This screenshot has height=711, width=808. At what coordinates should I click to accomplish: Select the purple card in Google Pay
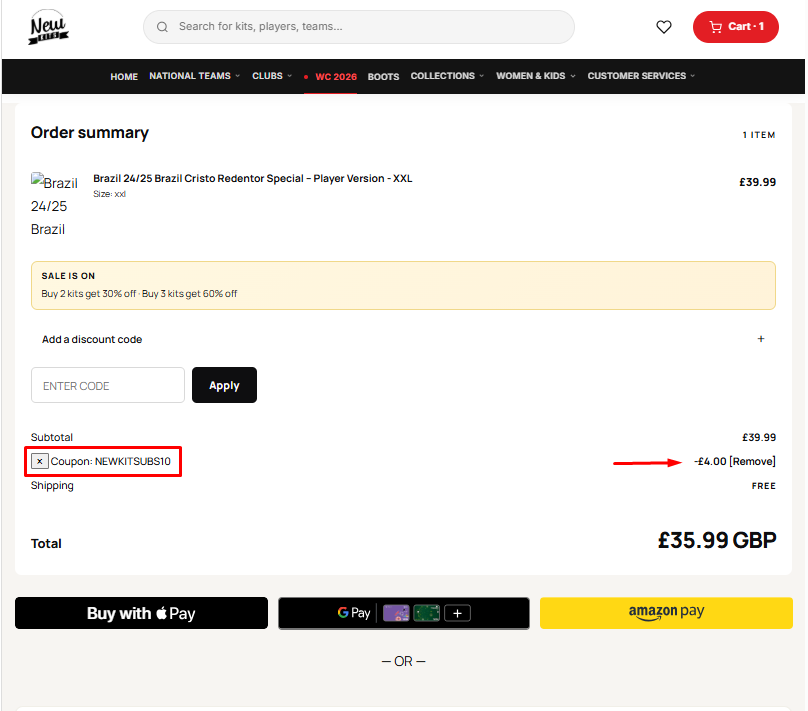[396, 613]
